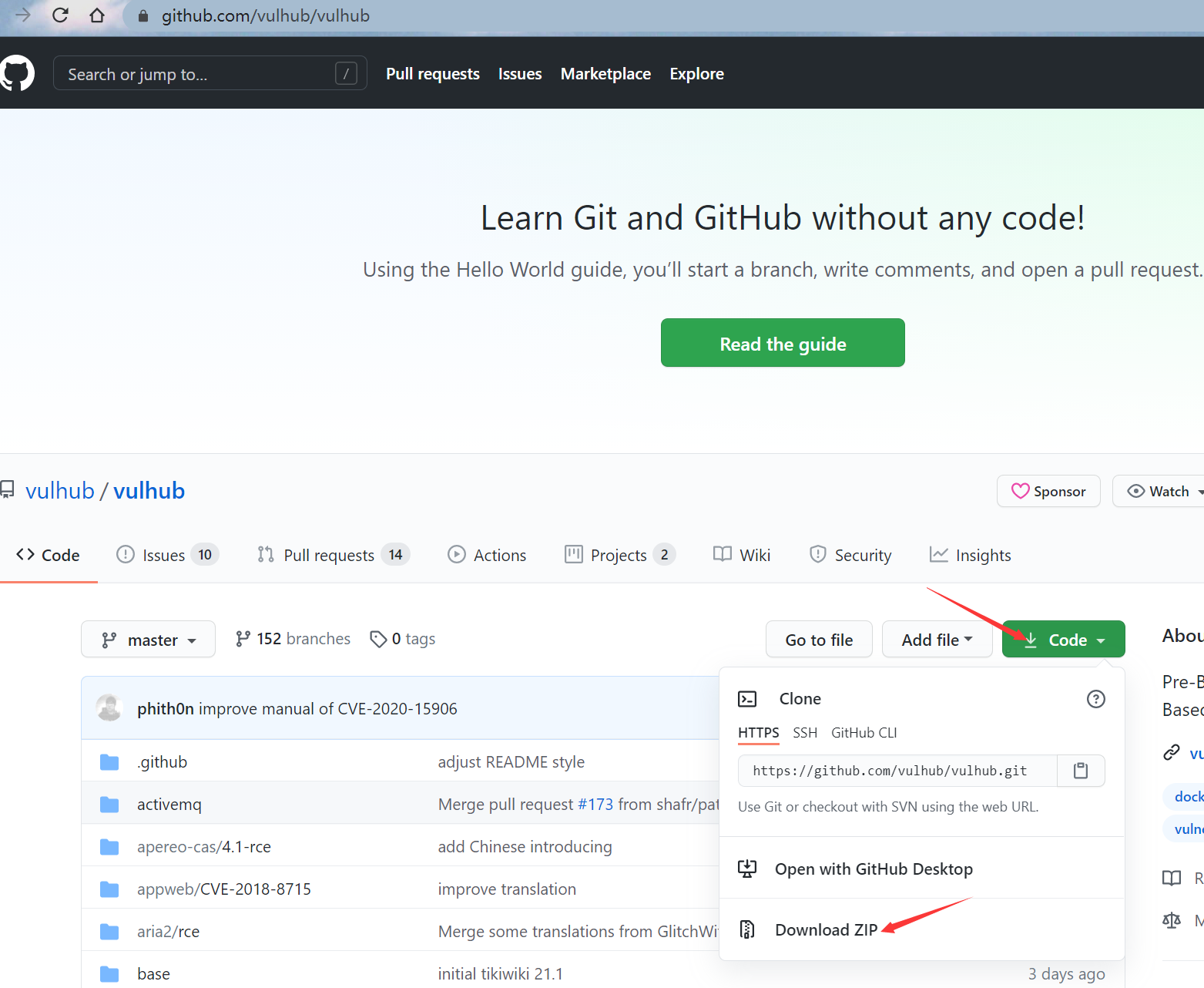Click the 0 tags link
Image resolution: width=1204 pixels, height=988 pixels.
point(403,639)
